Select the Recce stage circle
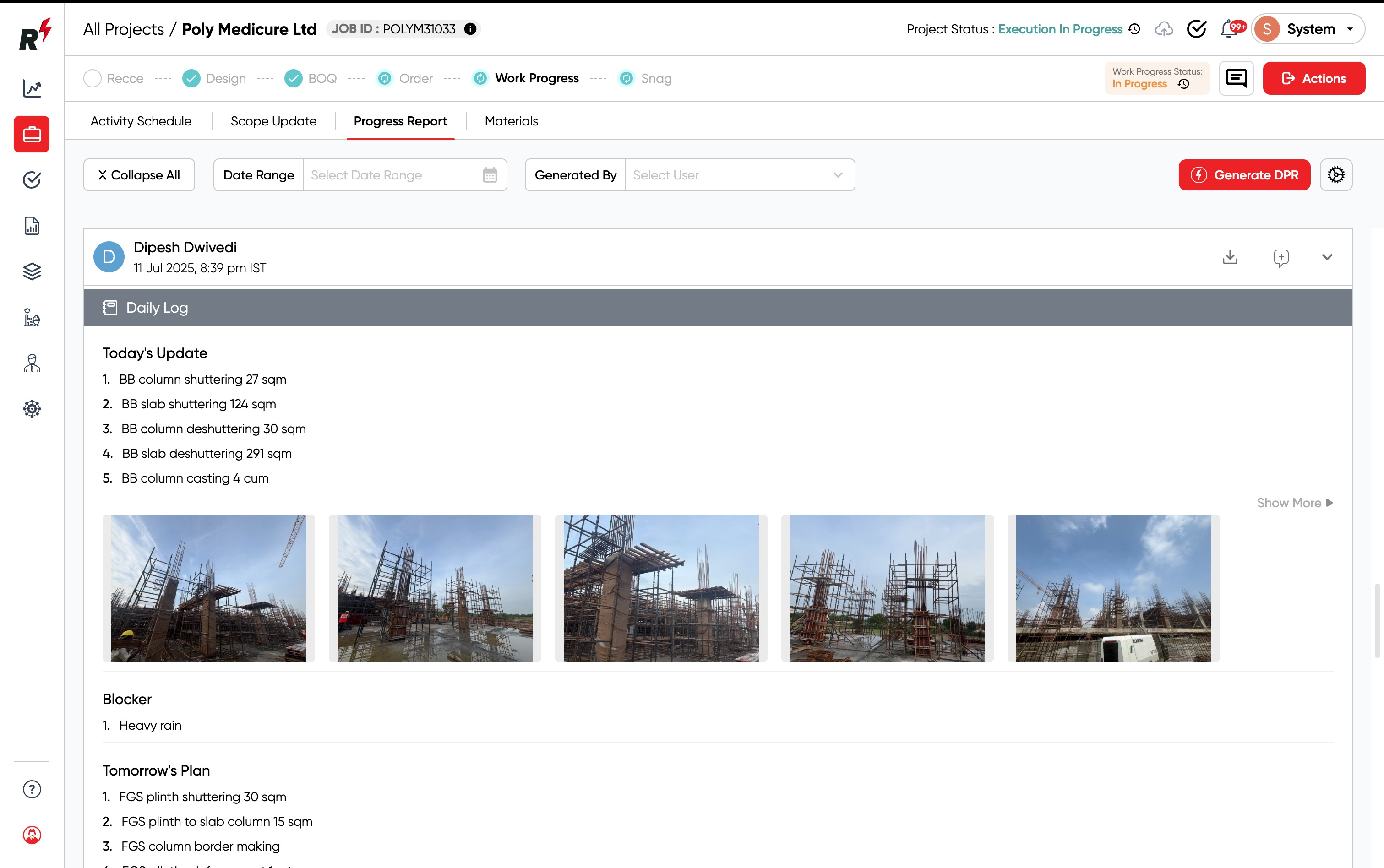The height and width of the screenshot is (868, 1384). [x=93, y=78]
